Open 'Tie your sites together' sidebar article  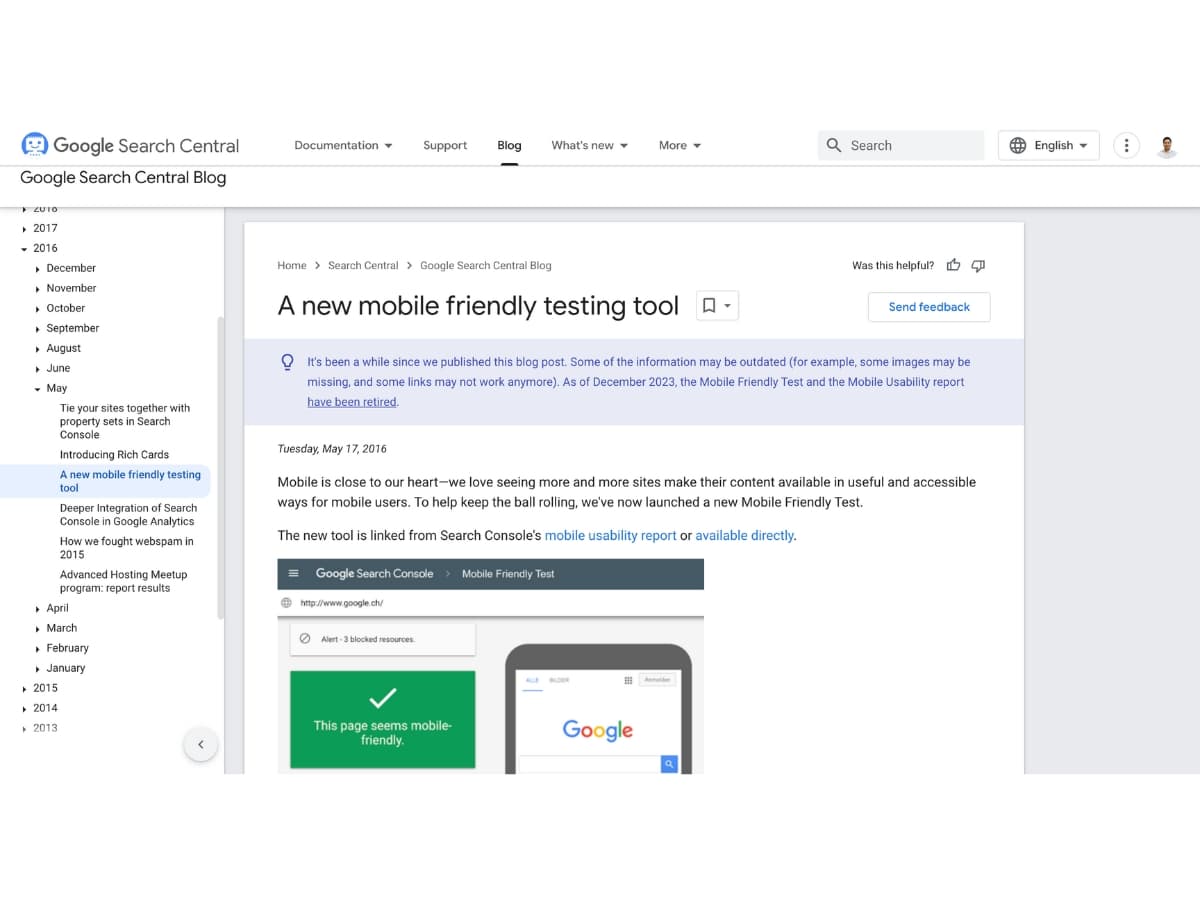pos(125,421)
